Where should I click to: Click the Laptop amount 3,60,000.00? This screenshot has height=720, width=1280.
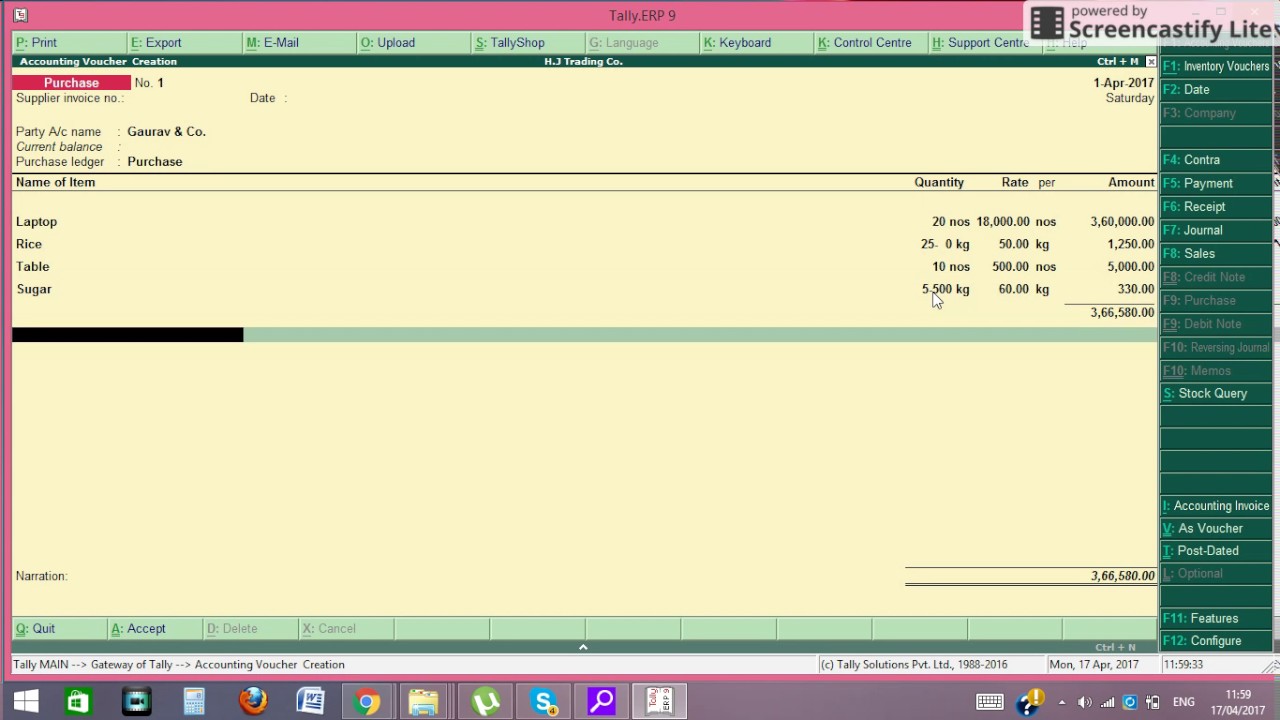point(1122,222)
